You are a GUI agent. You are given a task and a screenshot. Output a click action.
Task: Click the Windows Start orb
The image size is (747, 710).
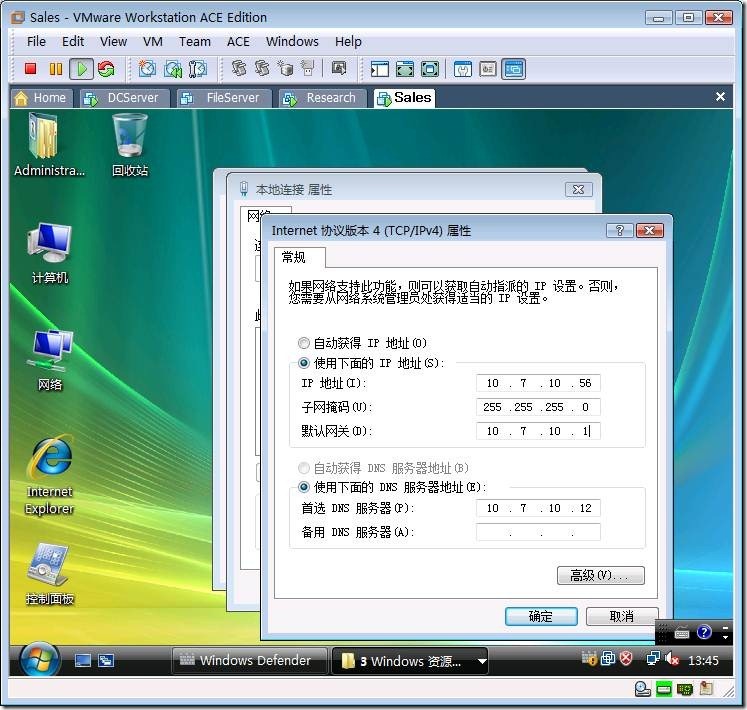(40, 660)
